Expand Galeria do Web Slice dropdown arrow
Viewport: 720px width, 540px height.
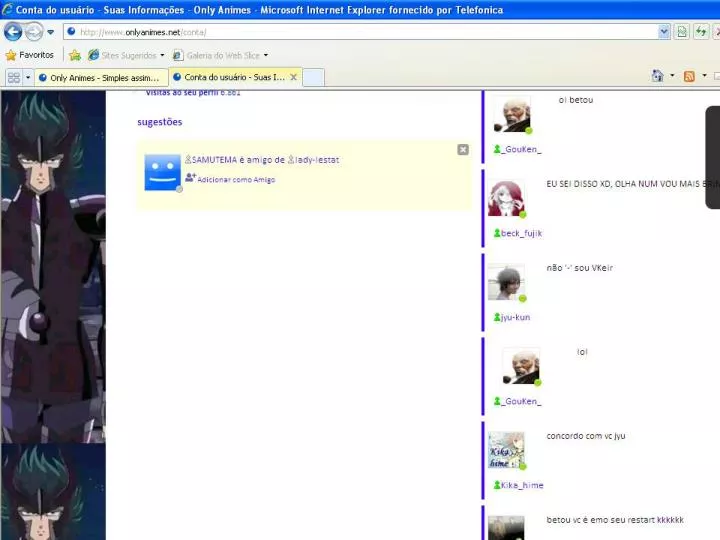266,55
